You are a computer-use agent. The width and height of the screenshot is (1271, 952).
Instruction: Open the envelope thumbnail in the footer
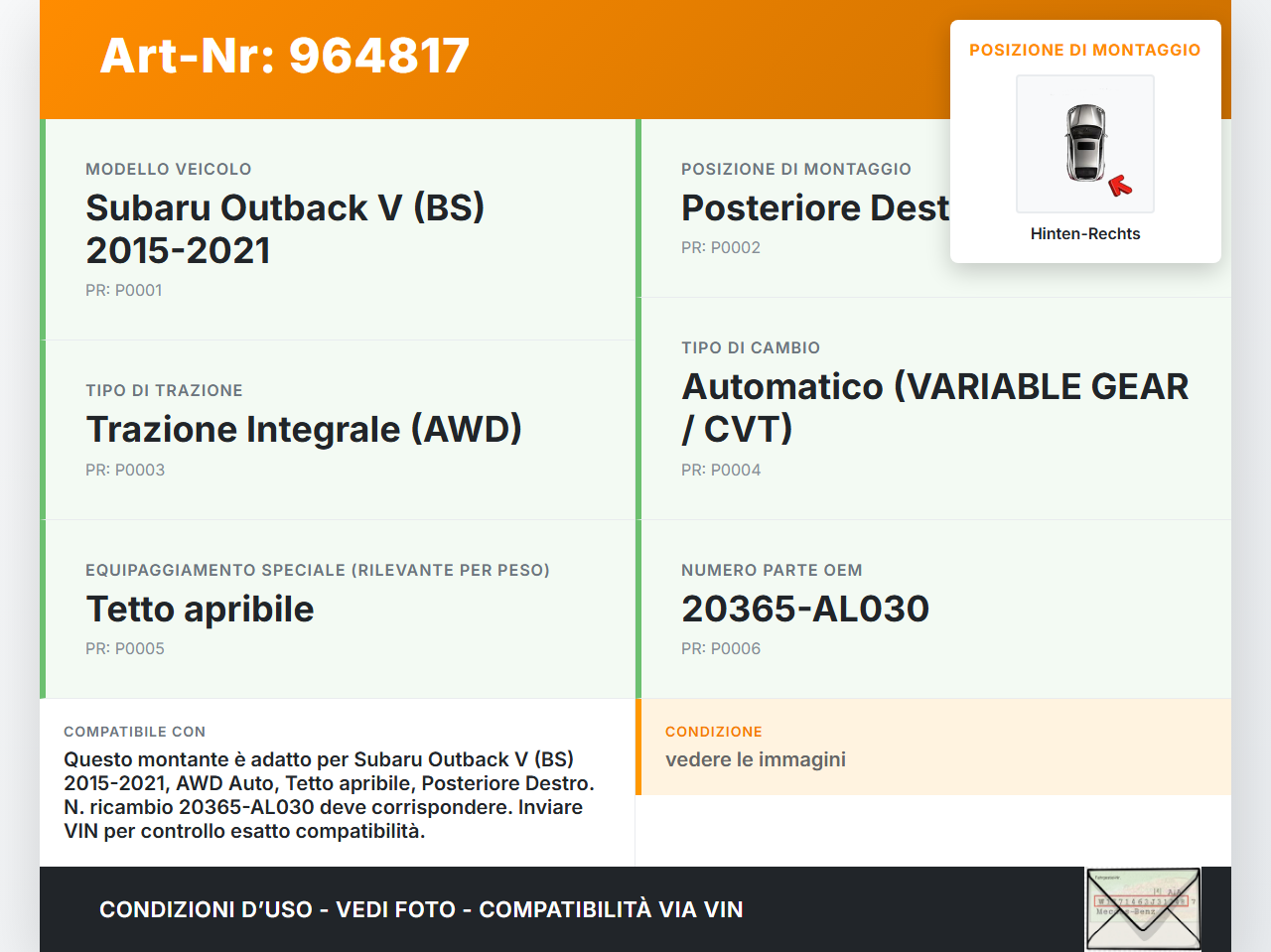click(1143, 909)
